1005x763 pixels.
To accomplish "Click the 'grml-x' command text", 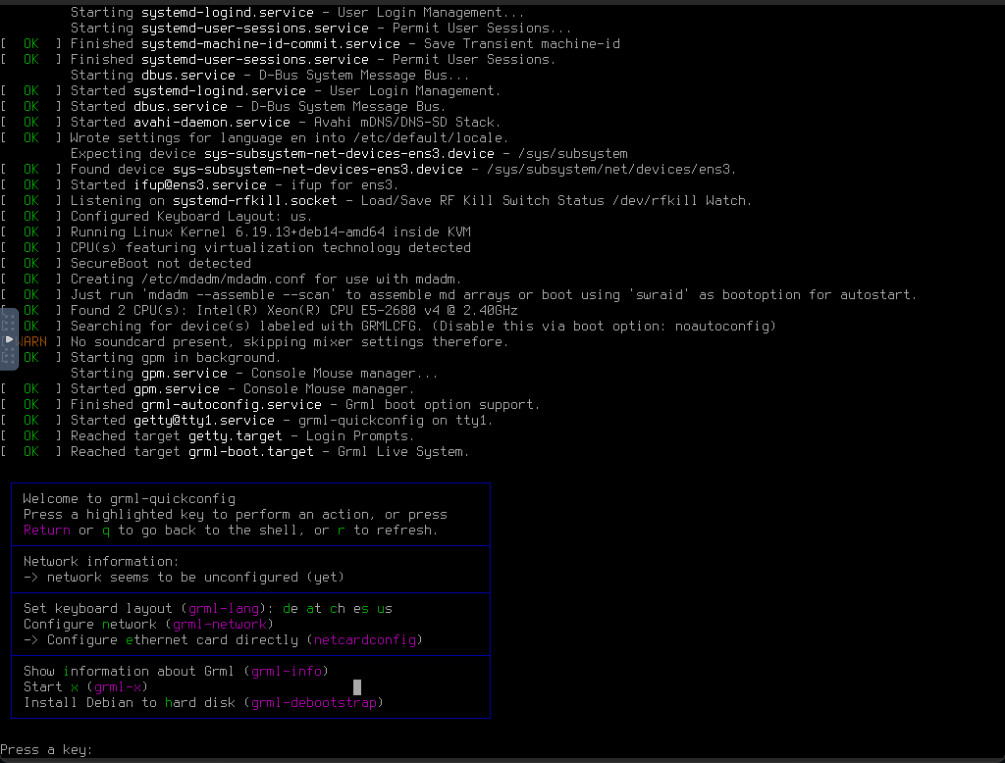I will 118,687.
